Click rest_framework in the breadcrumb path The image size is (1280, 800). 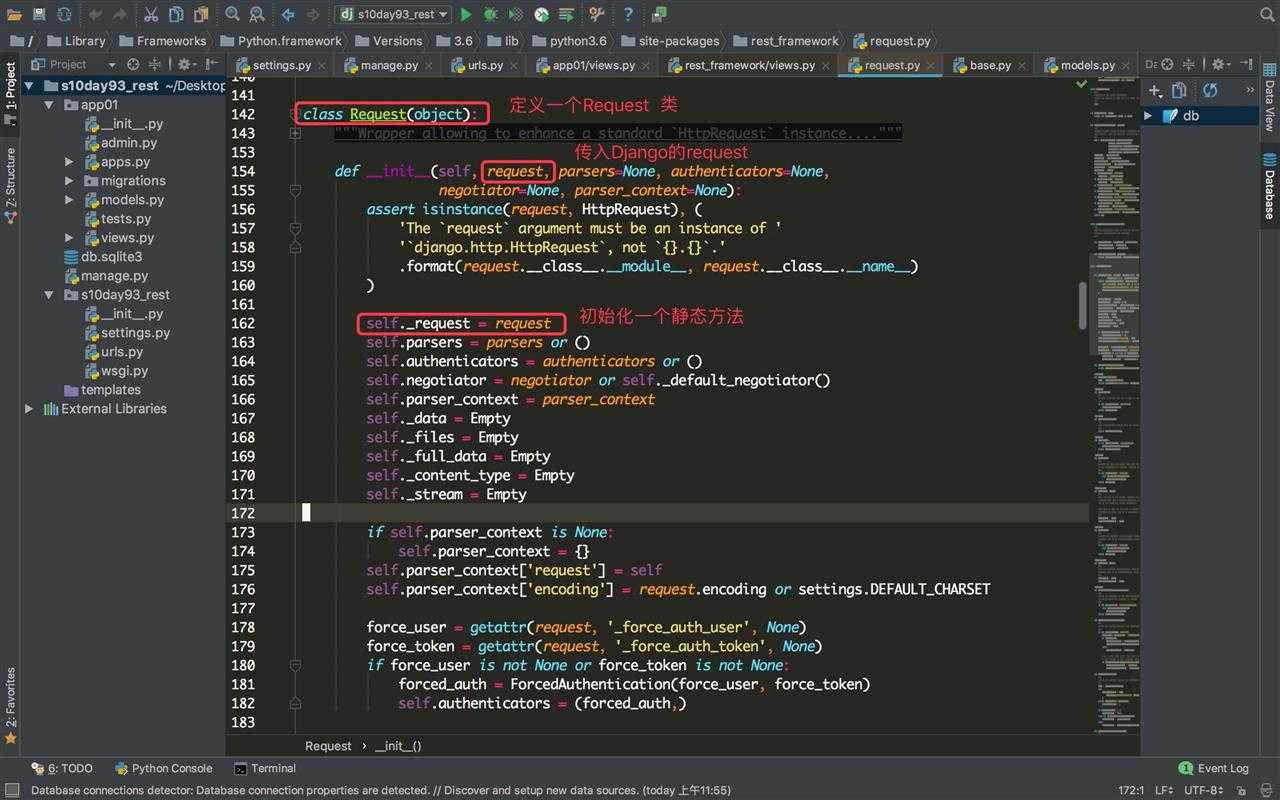(x=786, y=41)
